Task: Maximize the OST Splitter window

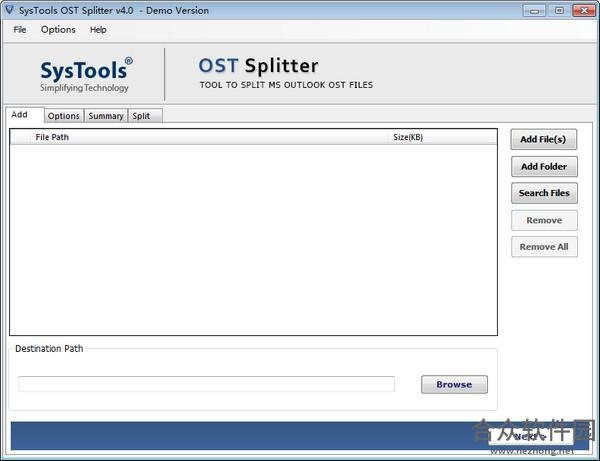Action: coord(559,11)
